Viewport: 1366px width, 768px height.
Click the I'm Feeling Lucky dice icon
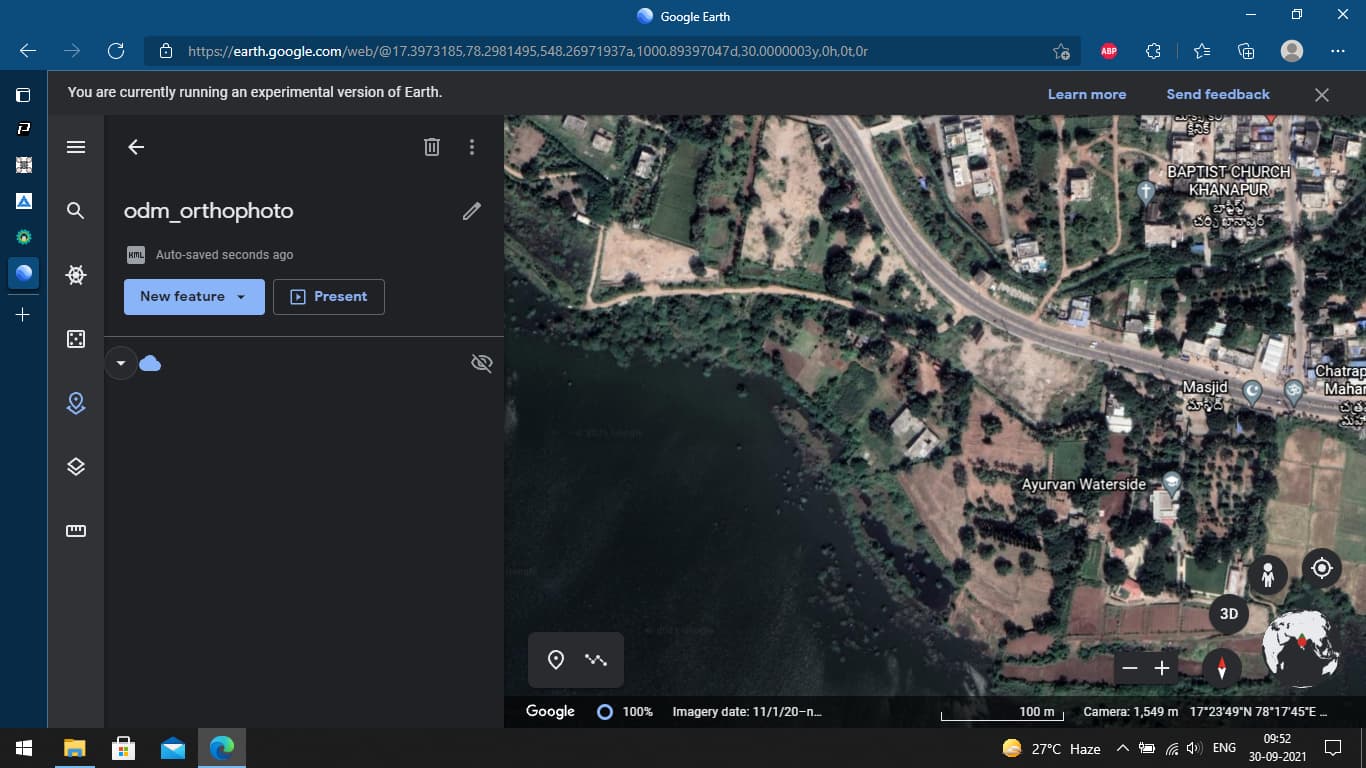76,339
